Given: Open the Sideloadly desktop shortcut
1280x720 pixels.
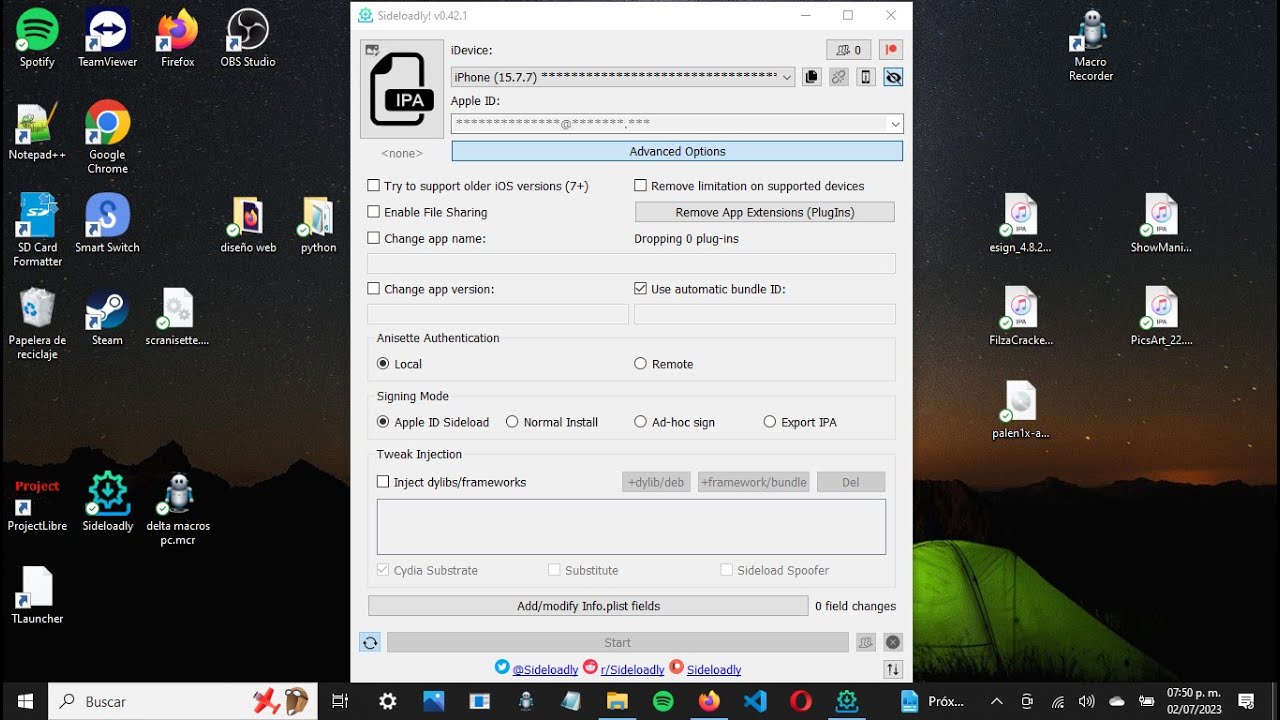Looking at the screenshot, I should tap(108, 502).
